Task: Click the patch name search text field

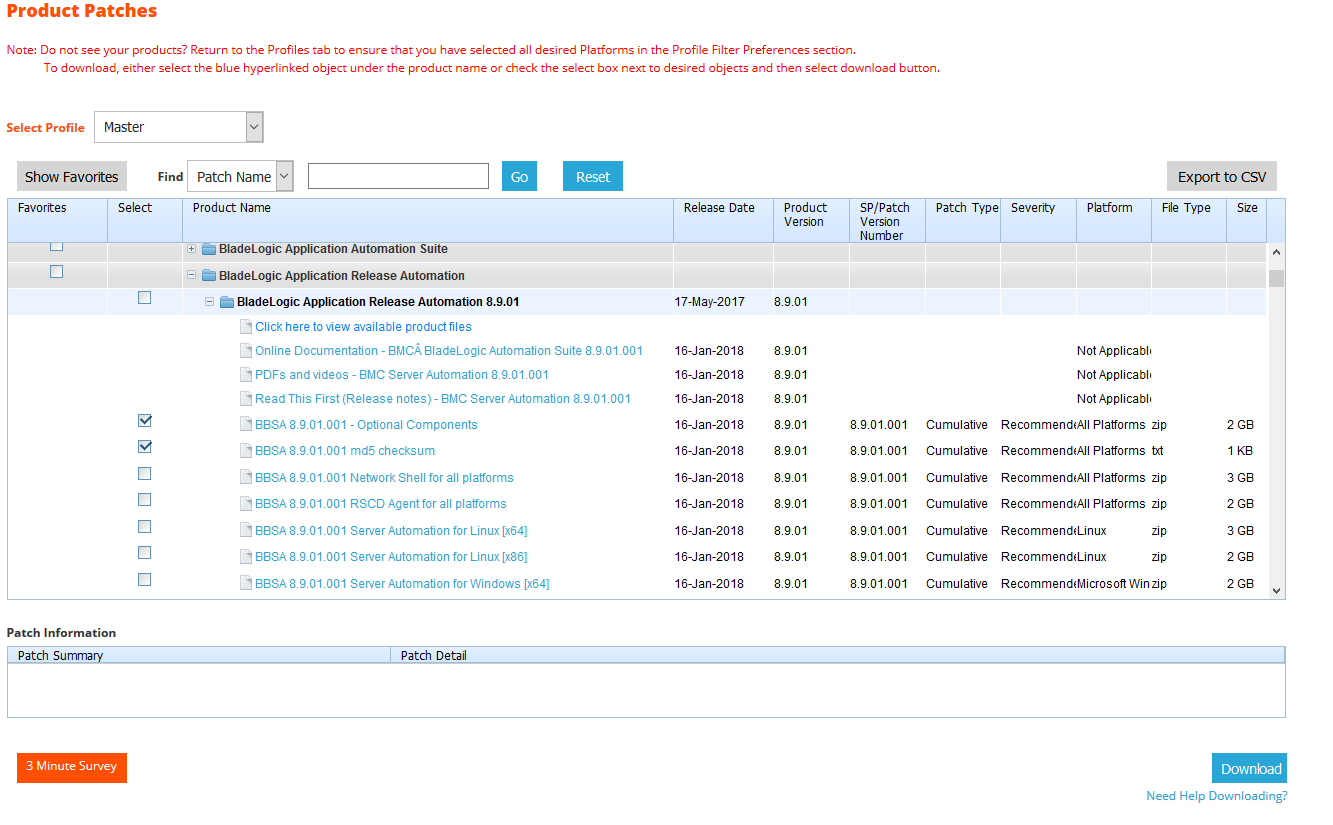Action: tap(398, 176)
